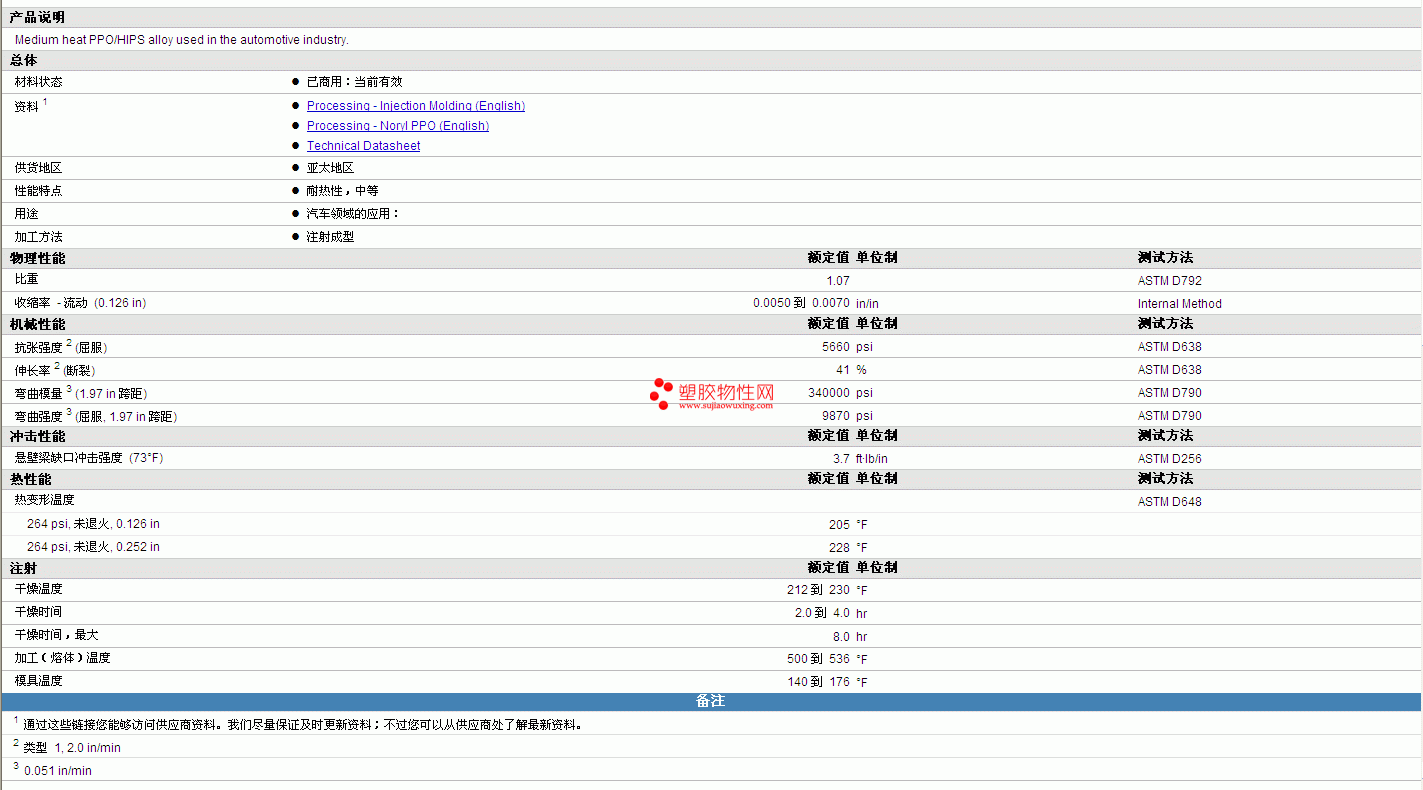Select the 弯曲模量 row label
This screenshot has width=1423, height=790.
(x=81, y=393)
